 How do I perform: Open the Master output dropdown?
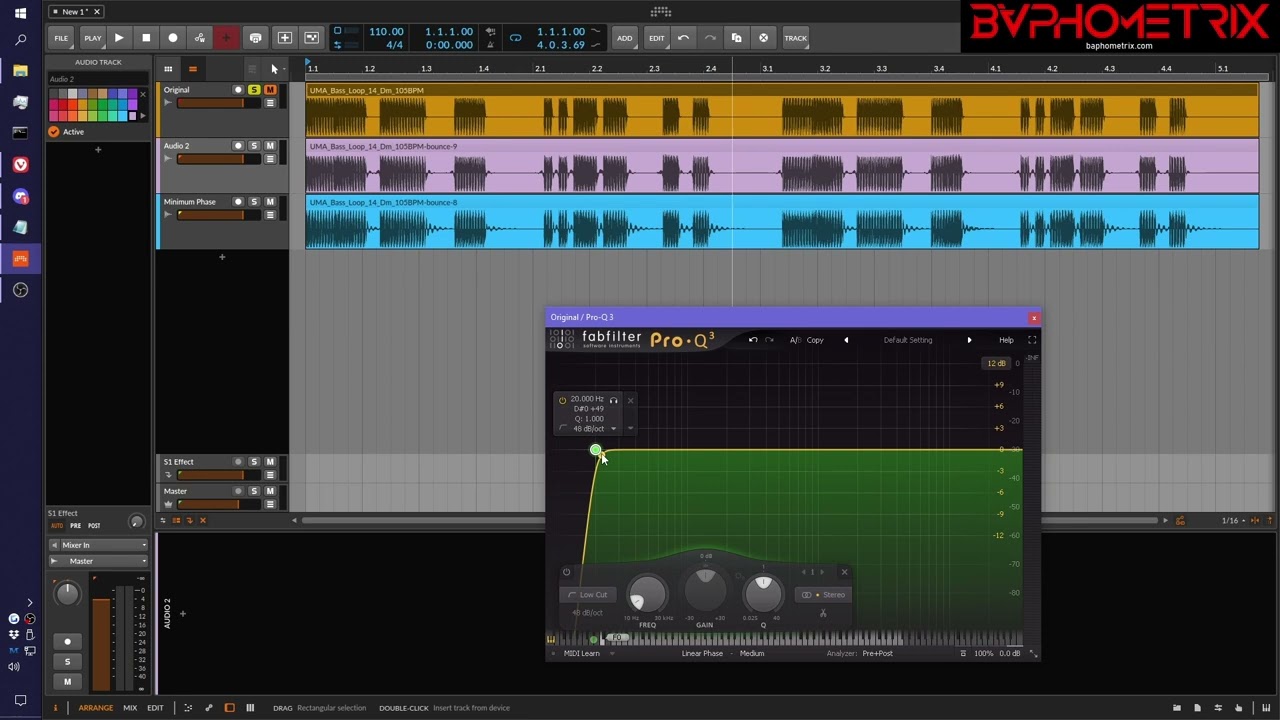[x=99, y=561]
